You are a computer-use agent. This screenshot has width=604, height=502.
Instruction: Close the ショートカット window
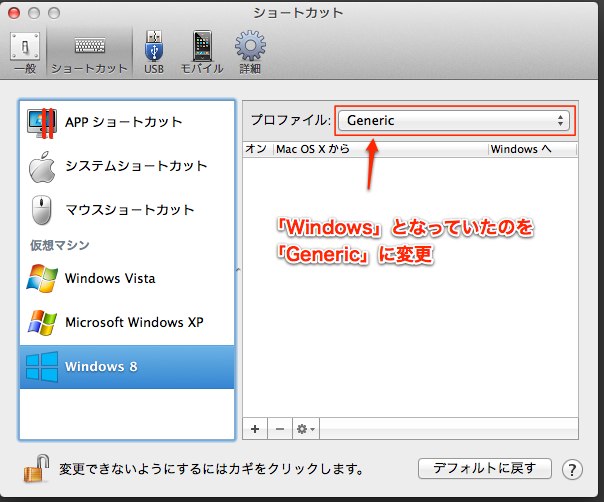click(x=14, y=13)
